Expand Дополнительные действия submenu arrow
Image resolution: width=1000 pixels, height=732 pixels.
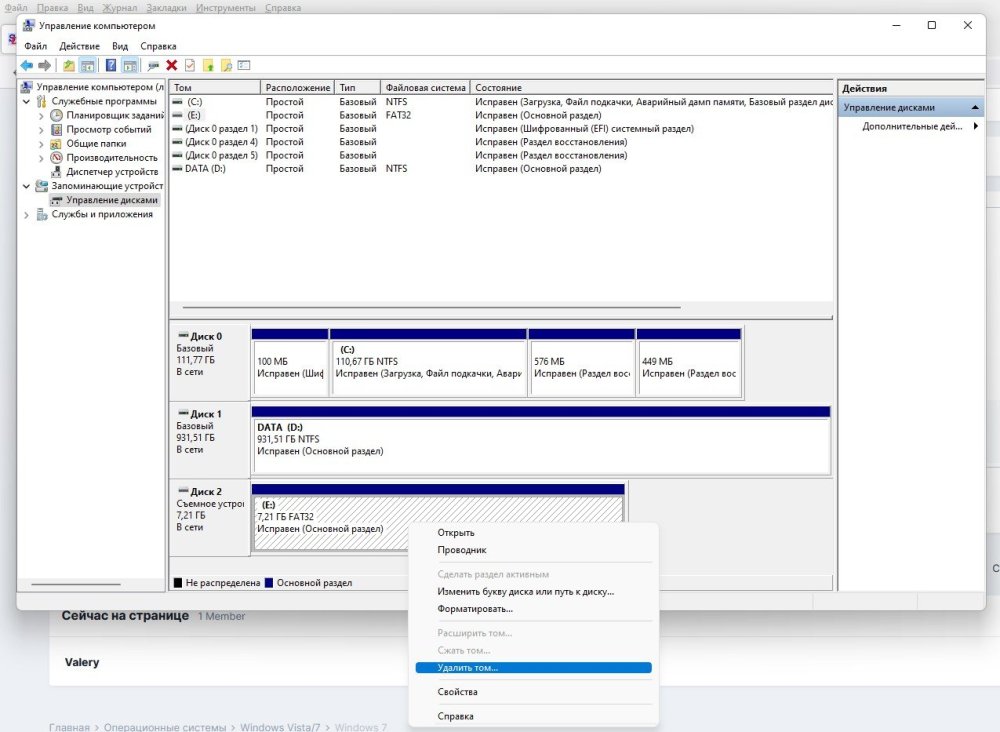(976, 127)
